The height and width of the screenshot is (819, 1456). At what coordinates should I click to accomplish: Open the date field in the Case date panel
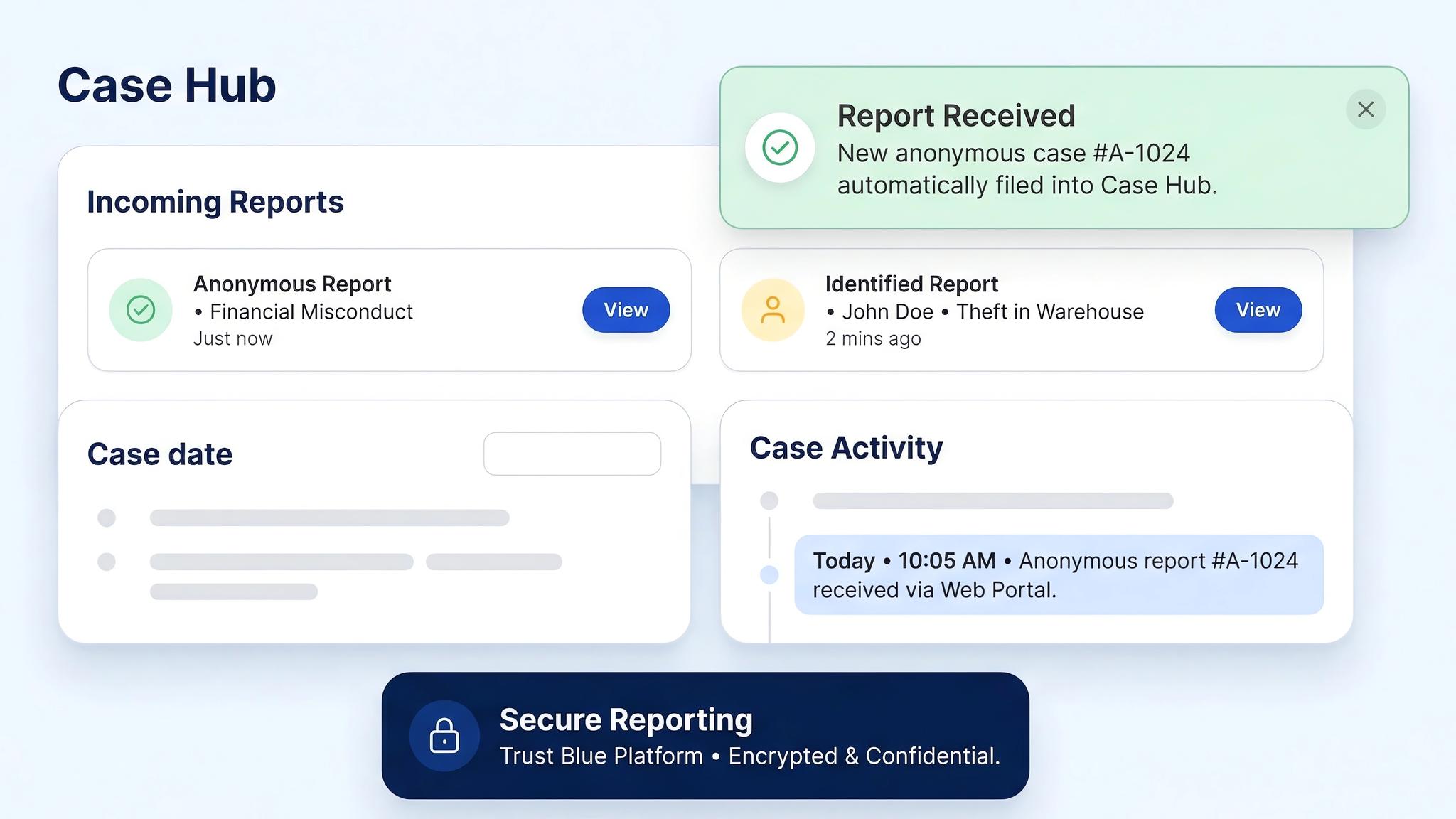click(x=572, y=454)
